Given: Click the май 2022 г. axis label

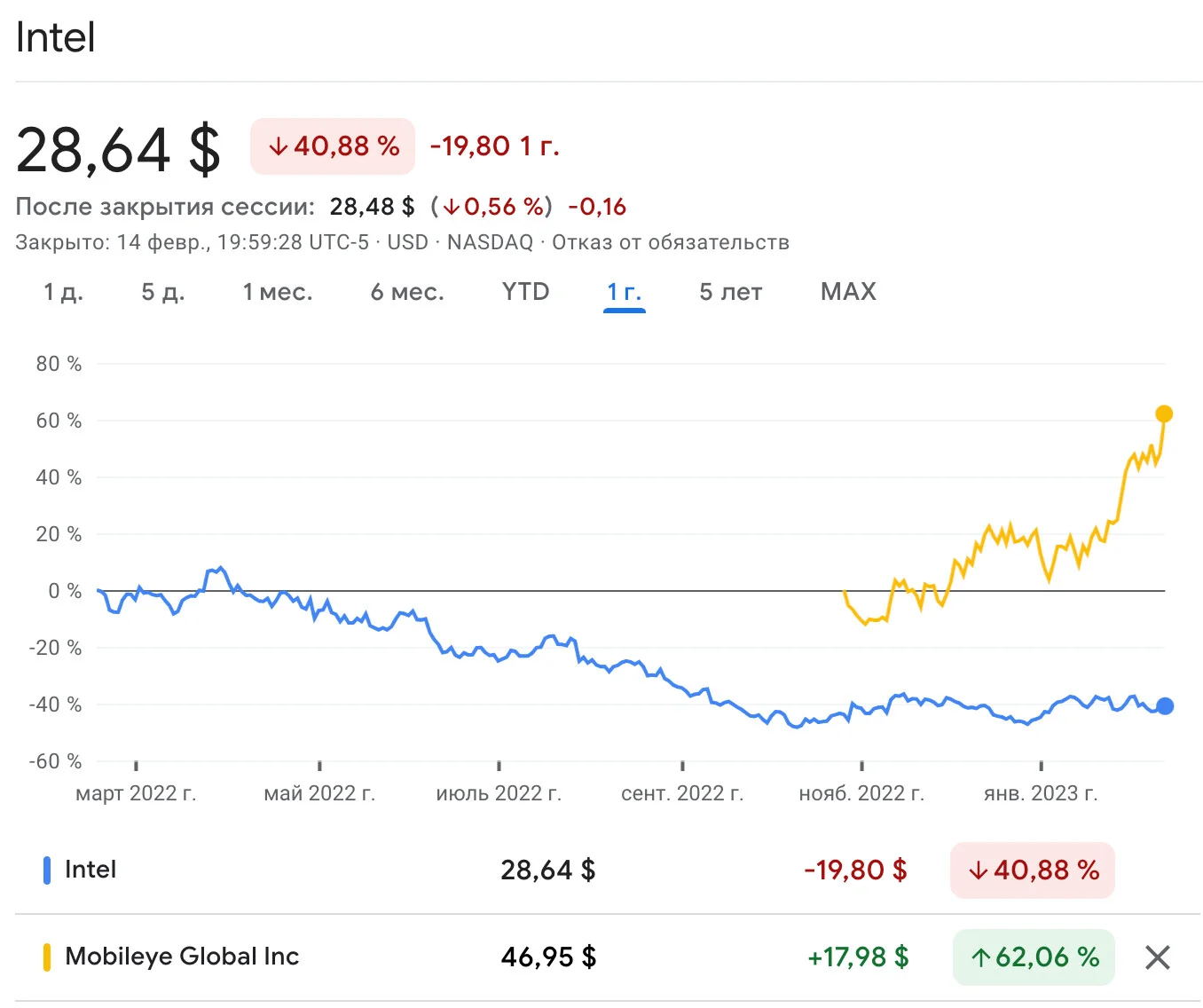Looking at the screenshot, I should click(x=319, y=793).
